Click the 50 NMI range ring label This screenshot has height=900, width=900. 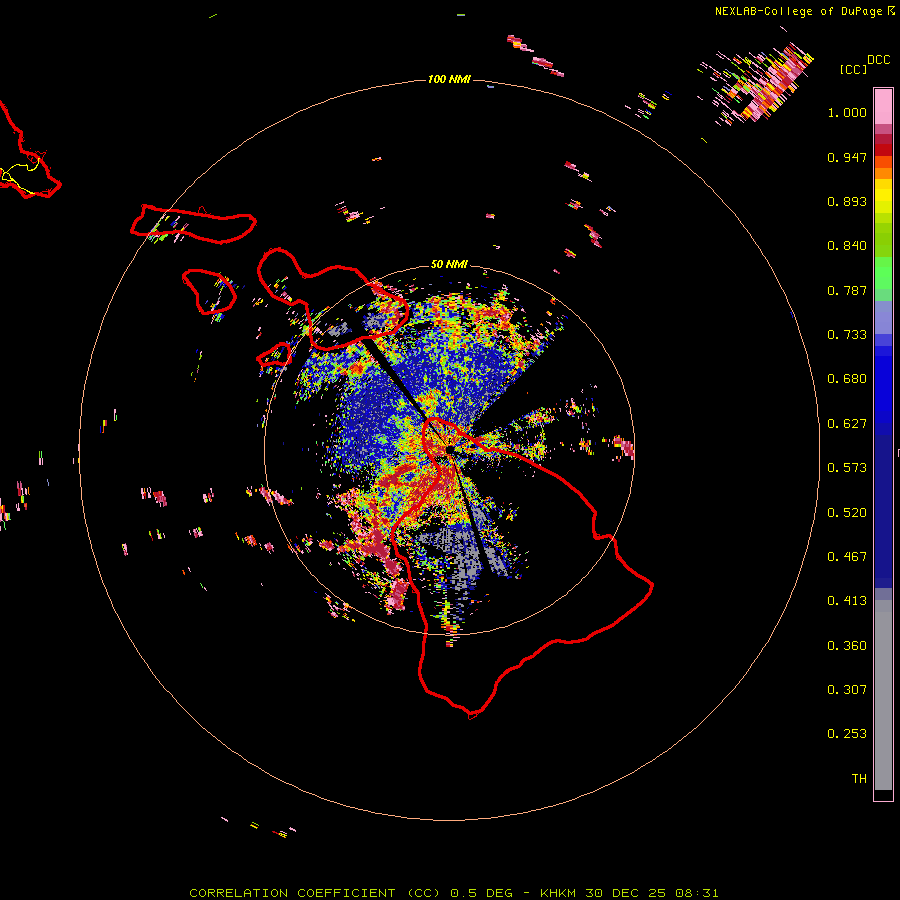(x=449, y=264)
